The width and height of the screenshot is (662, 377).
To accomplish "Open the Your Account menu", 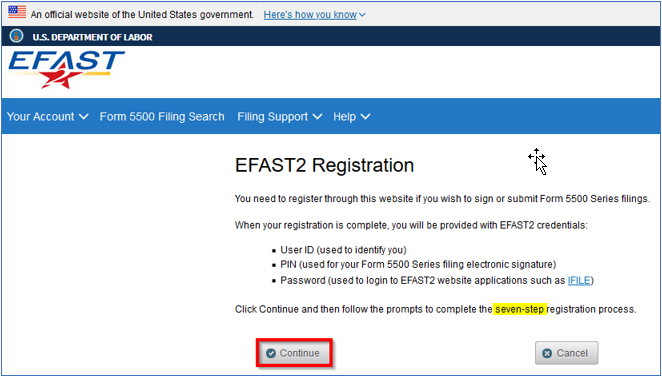I will point(48,117).
